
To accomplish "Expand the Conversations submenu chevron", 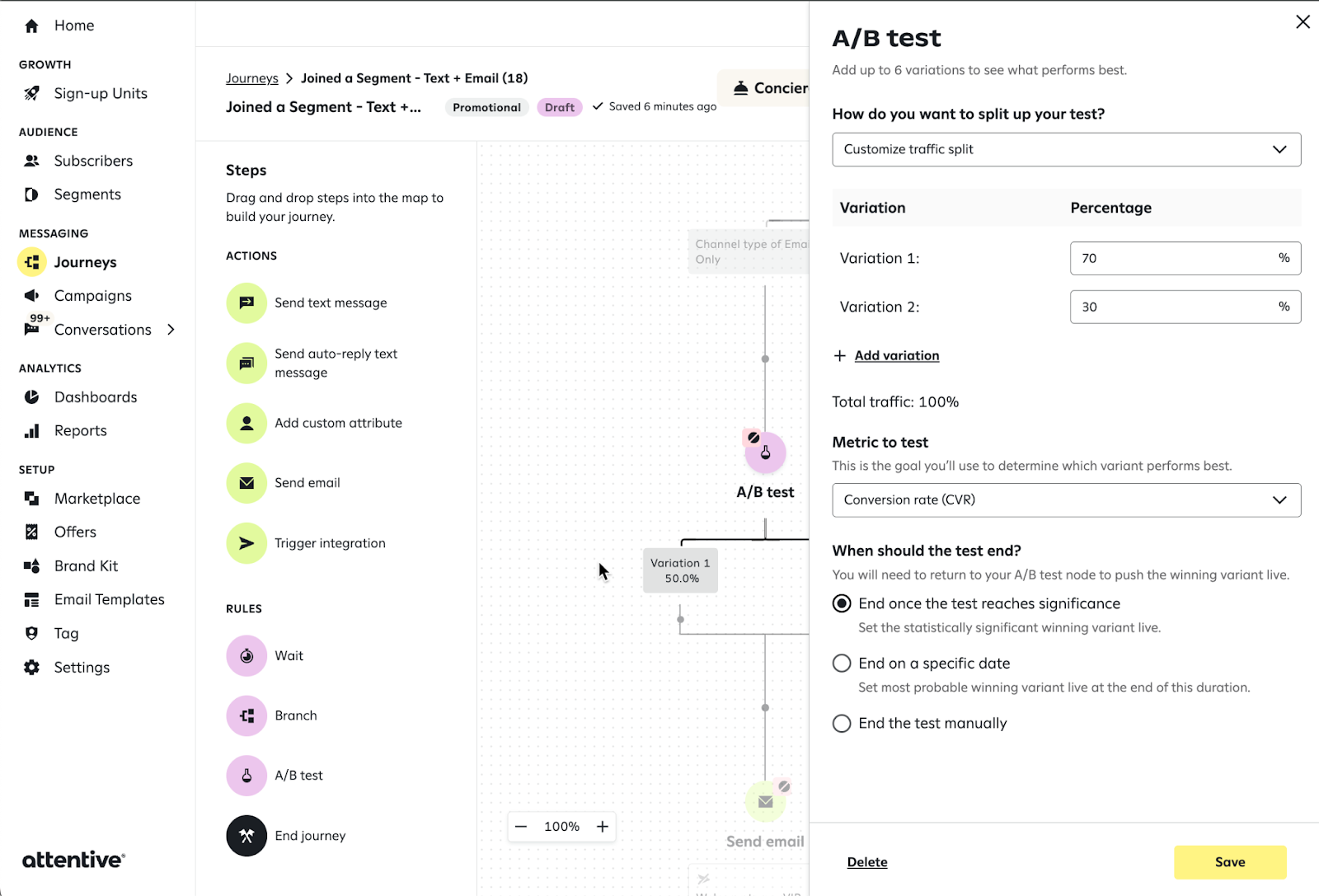I will (x=171, y=330).
